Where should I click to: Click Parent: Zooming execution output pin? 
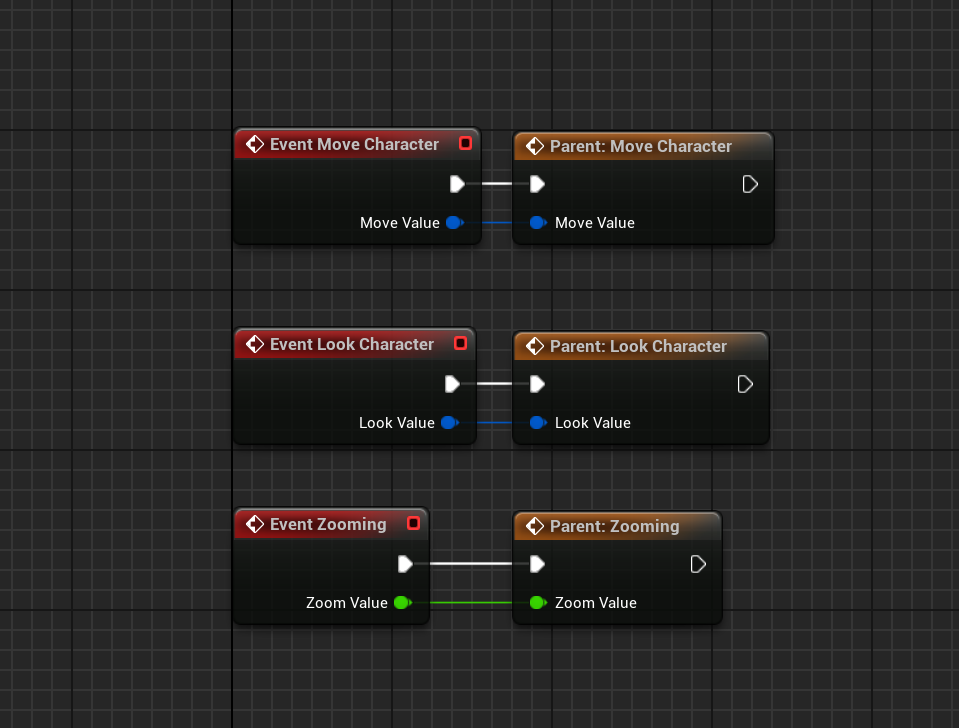coord(698,564)
